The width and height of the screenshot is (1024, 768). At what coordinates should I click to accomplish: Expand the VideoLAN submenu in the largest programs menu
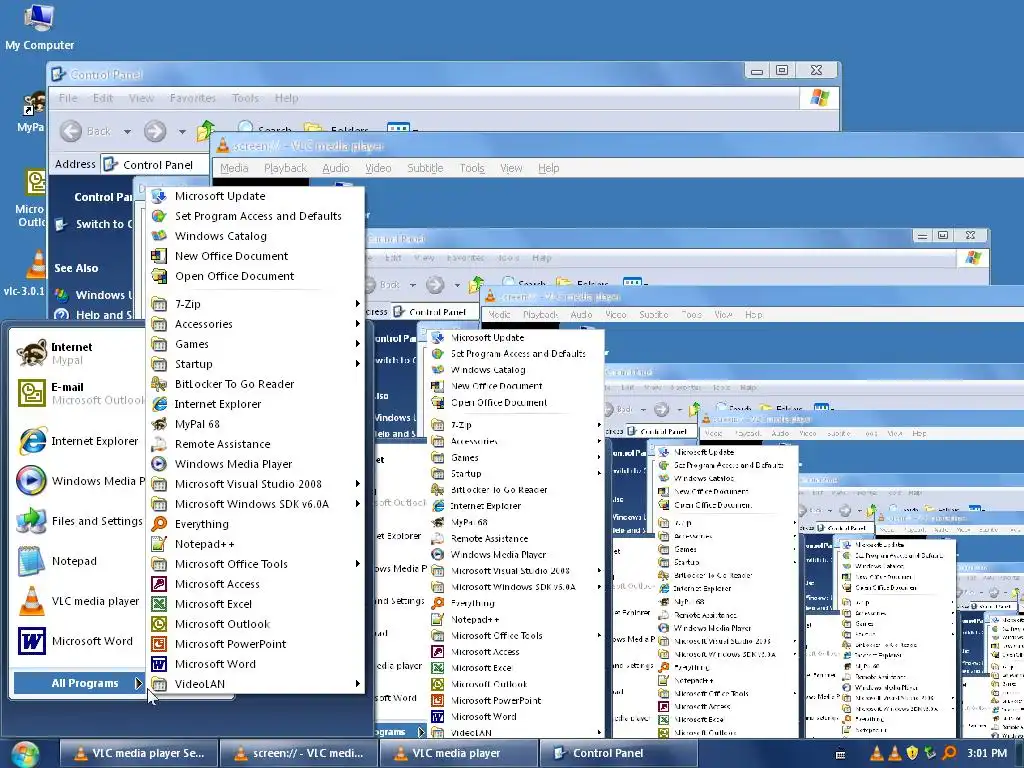(257, 684)
